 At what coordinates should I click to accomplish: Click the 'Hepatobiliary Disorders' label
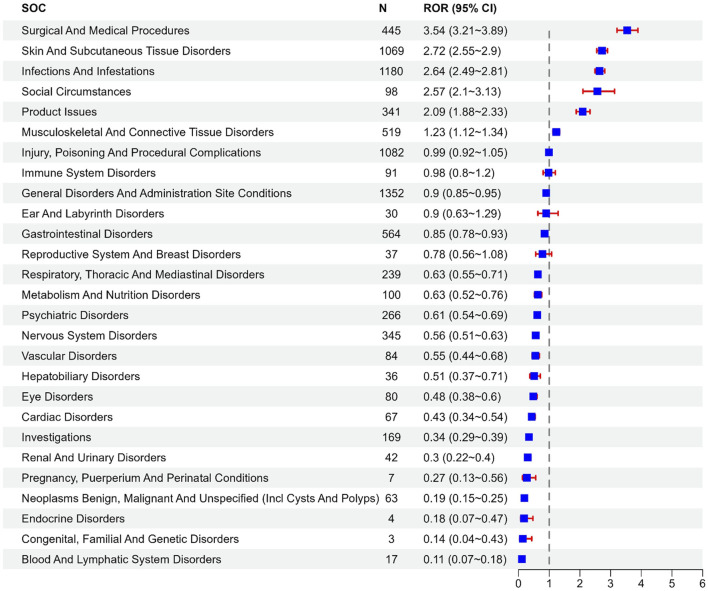(80, 376)
